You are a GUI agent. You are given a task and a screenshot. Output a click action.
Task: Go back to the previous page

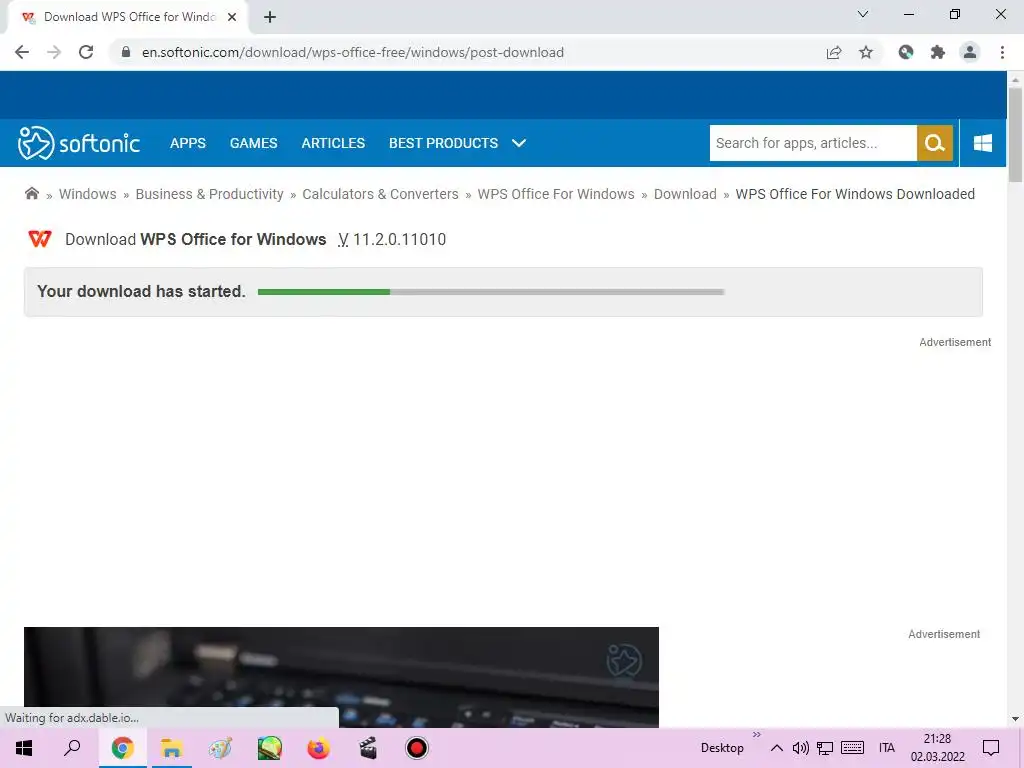(x=22, y=52)
